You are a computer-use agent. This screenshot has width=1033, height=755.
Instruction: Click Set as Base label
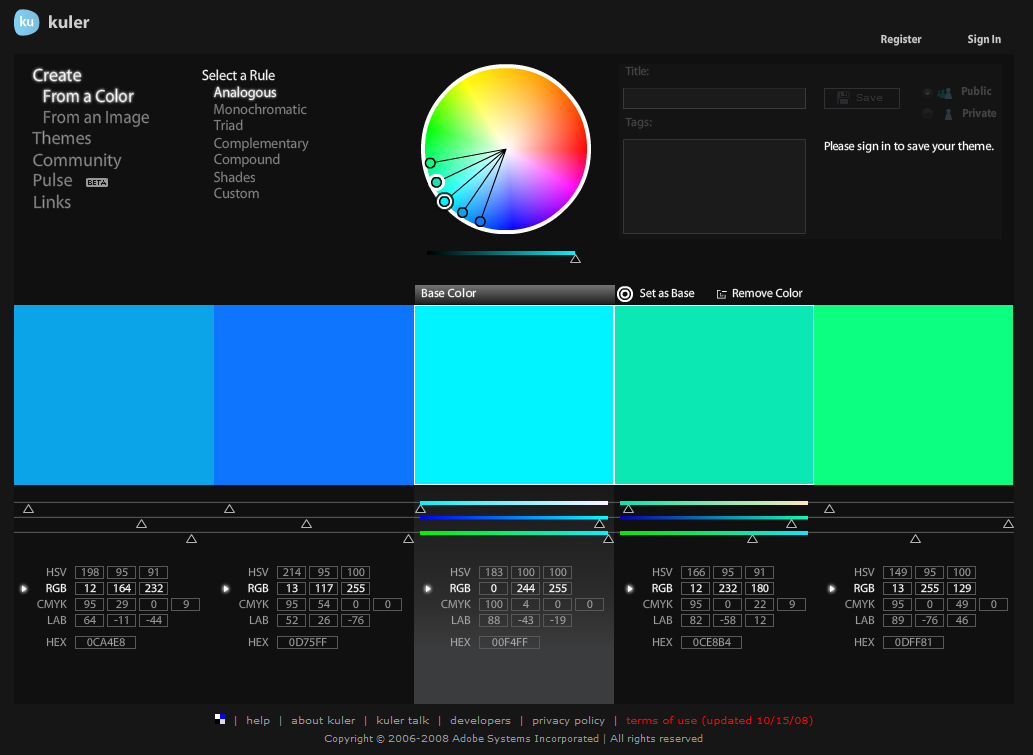(x=667, y=294)
